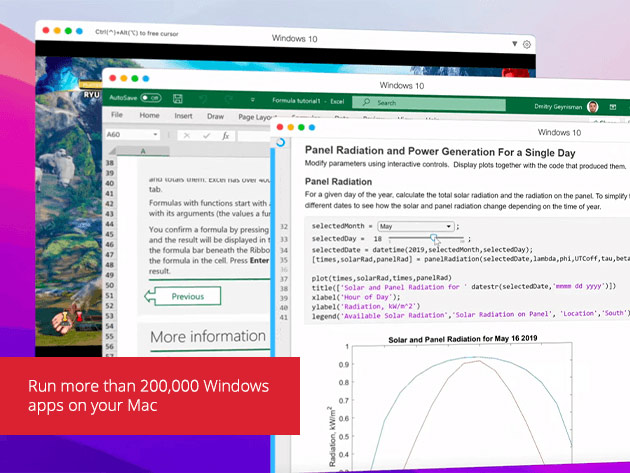
Task: Click the More information heading in Excel
Action: click(208, 336)
